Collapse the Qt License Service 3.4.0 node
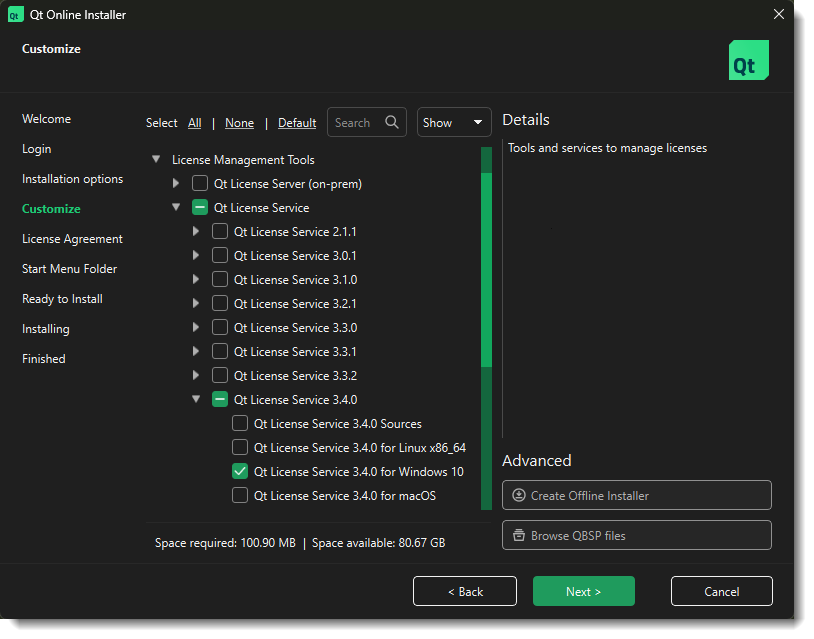This screenshot has height=639, width=814. (196, 399)
